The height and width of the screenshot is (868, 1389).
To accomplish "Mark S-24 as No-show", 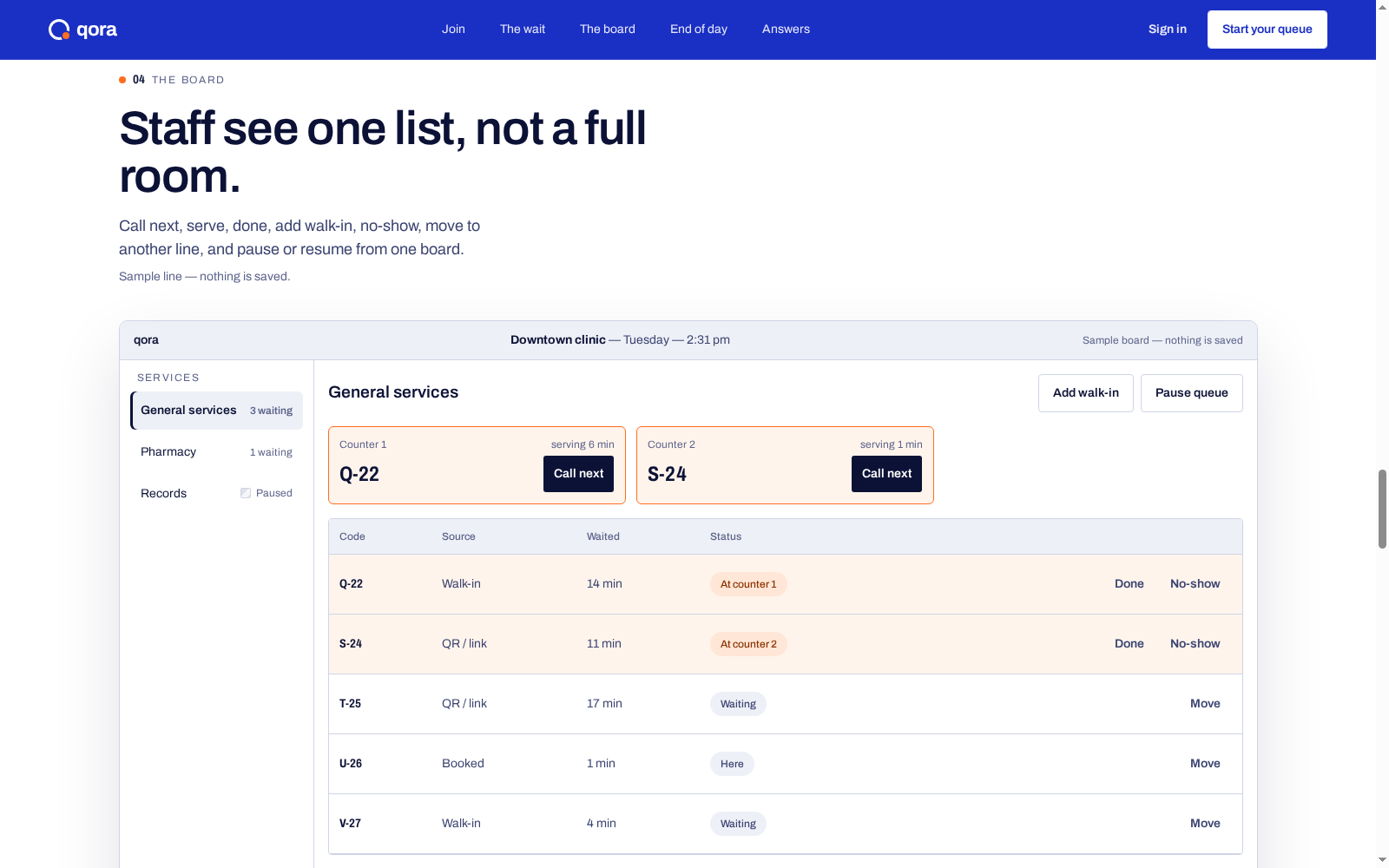I will [1195, 644].
